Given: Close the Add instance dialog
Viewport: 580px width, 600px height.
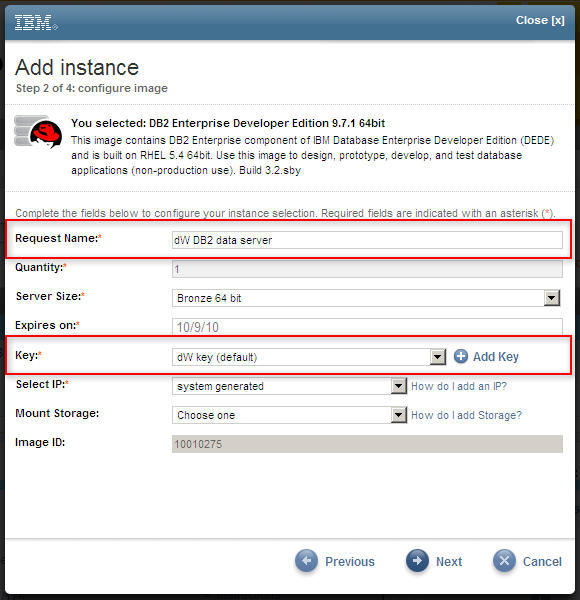Looking at the screenshot, I should click(540, 20).
